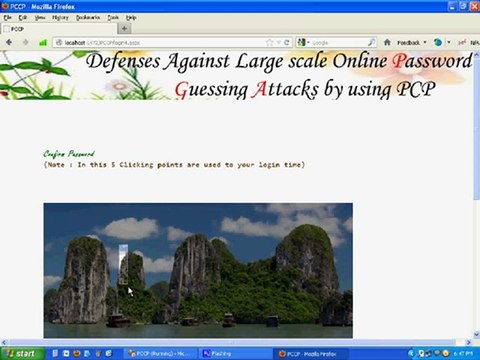
Task: Click the browser Forward arrow
Action: tap(25, 42)
